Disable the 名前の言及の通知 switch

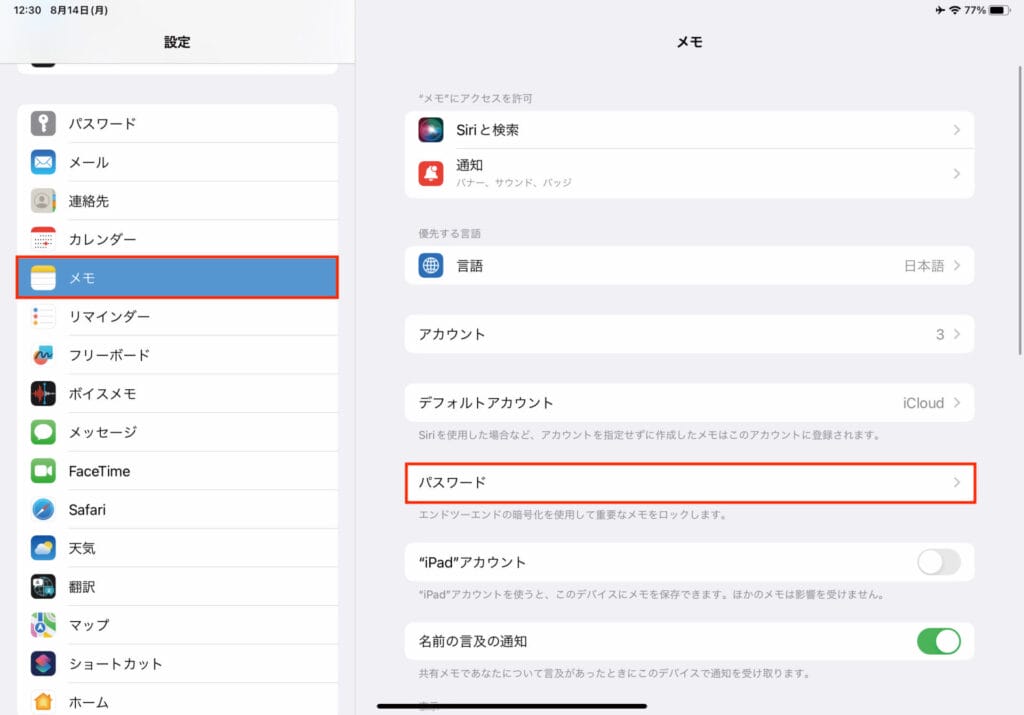938,641
